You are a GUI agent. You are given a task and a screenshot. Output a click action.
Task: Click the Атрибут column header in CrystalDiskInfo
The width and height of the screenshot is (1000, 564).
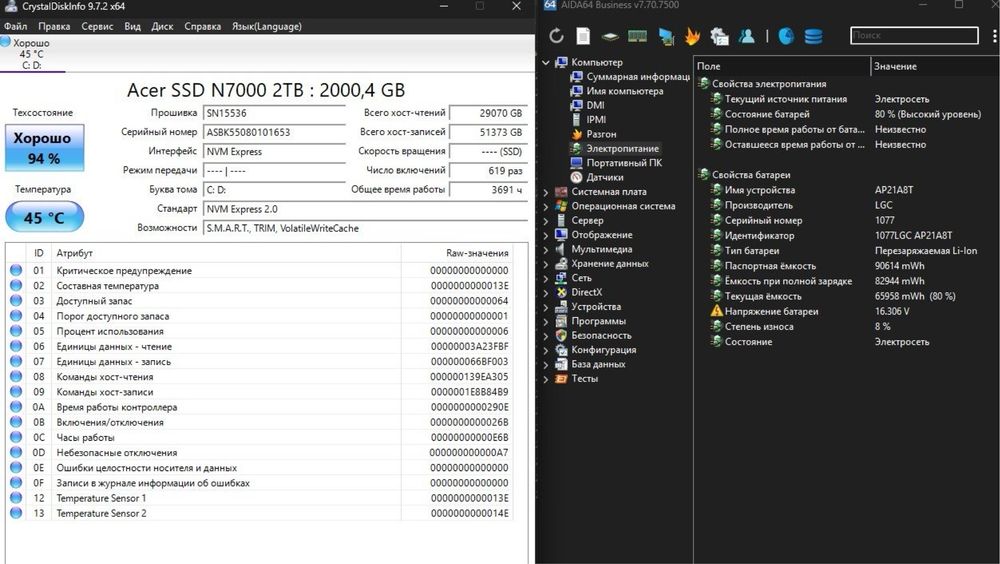pos(226,253)
